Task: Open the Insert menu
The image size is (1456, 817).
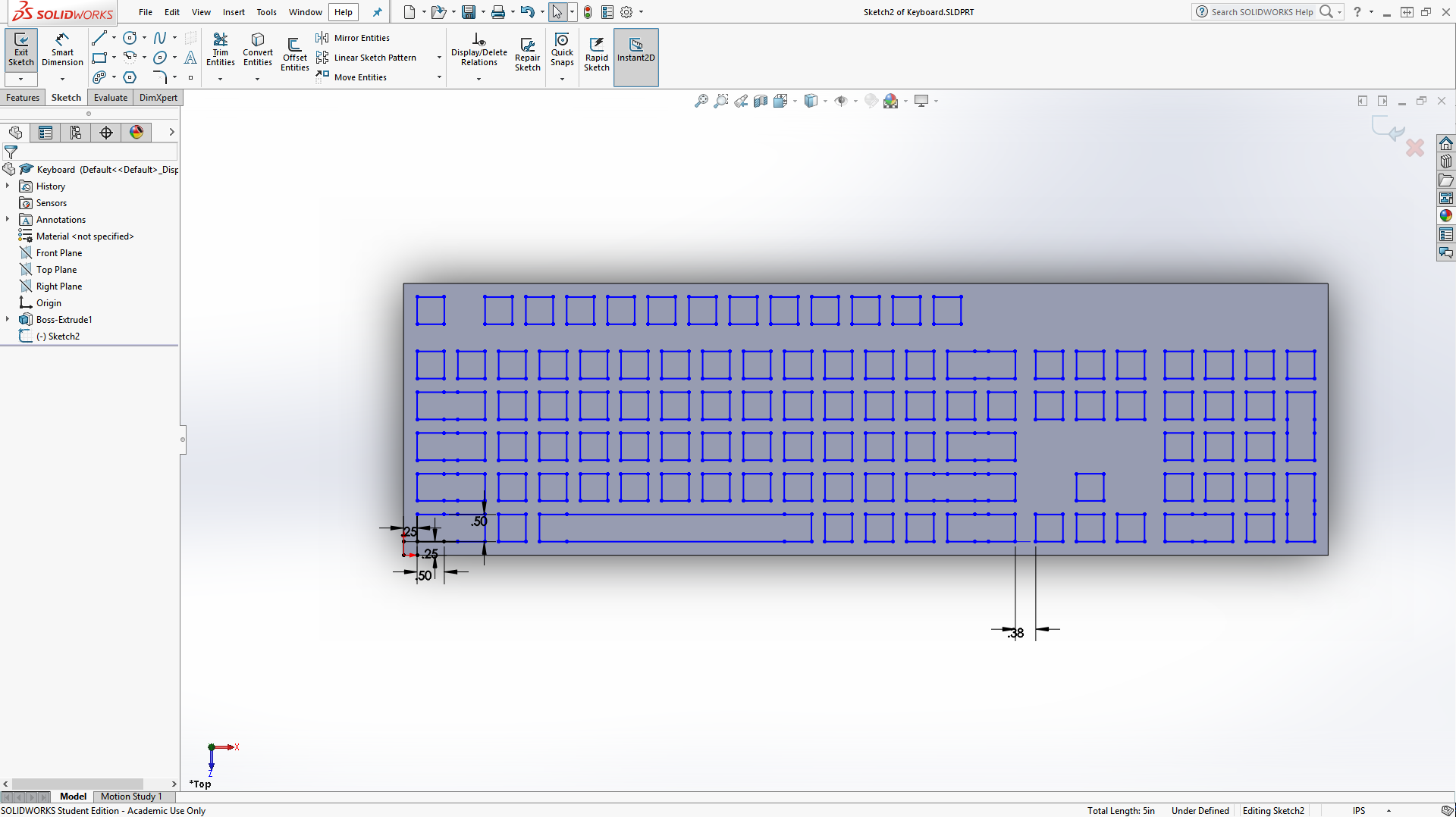Action: coord(234,12)
